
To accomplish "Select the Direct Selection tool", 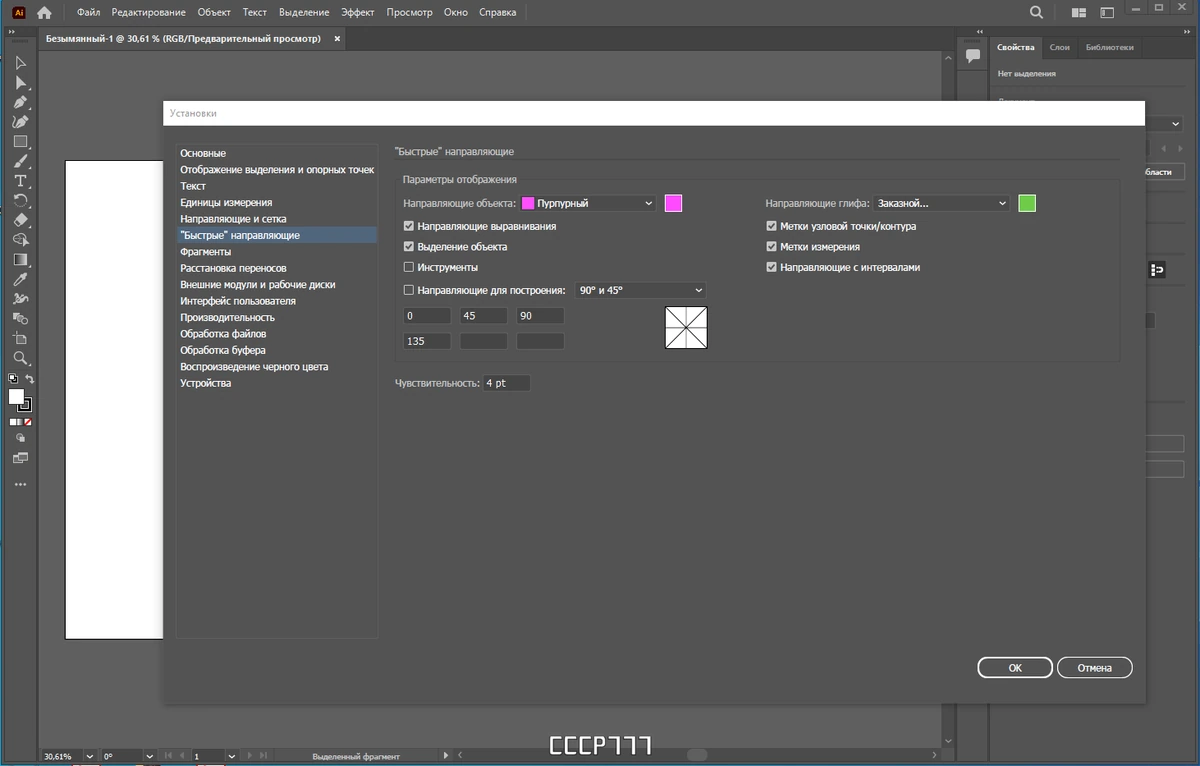I will 20,83.
